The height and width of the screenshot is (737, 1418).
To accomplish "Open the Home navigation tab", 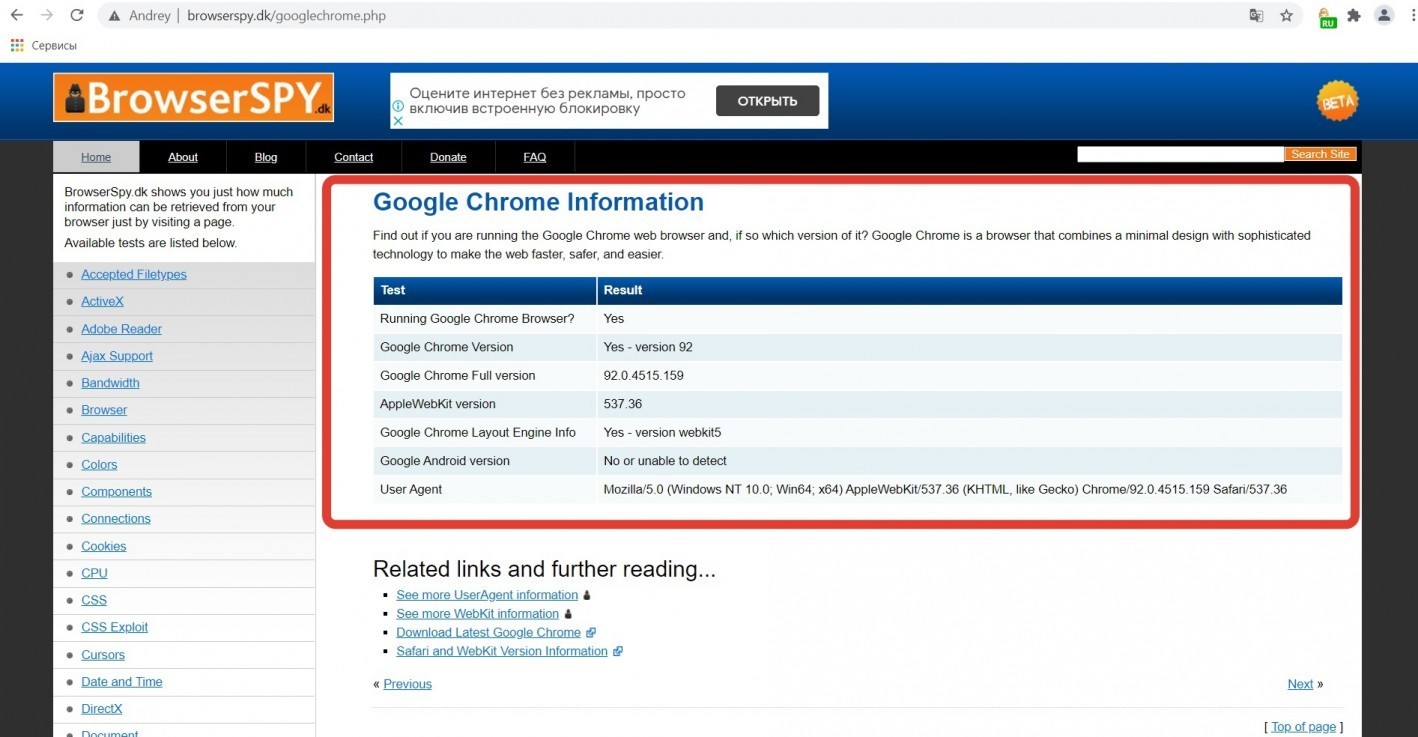I will pos(96,157).
